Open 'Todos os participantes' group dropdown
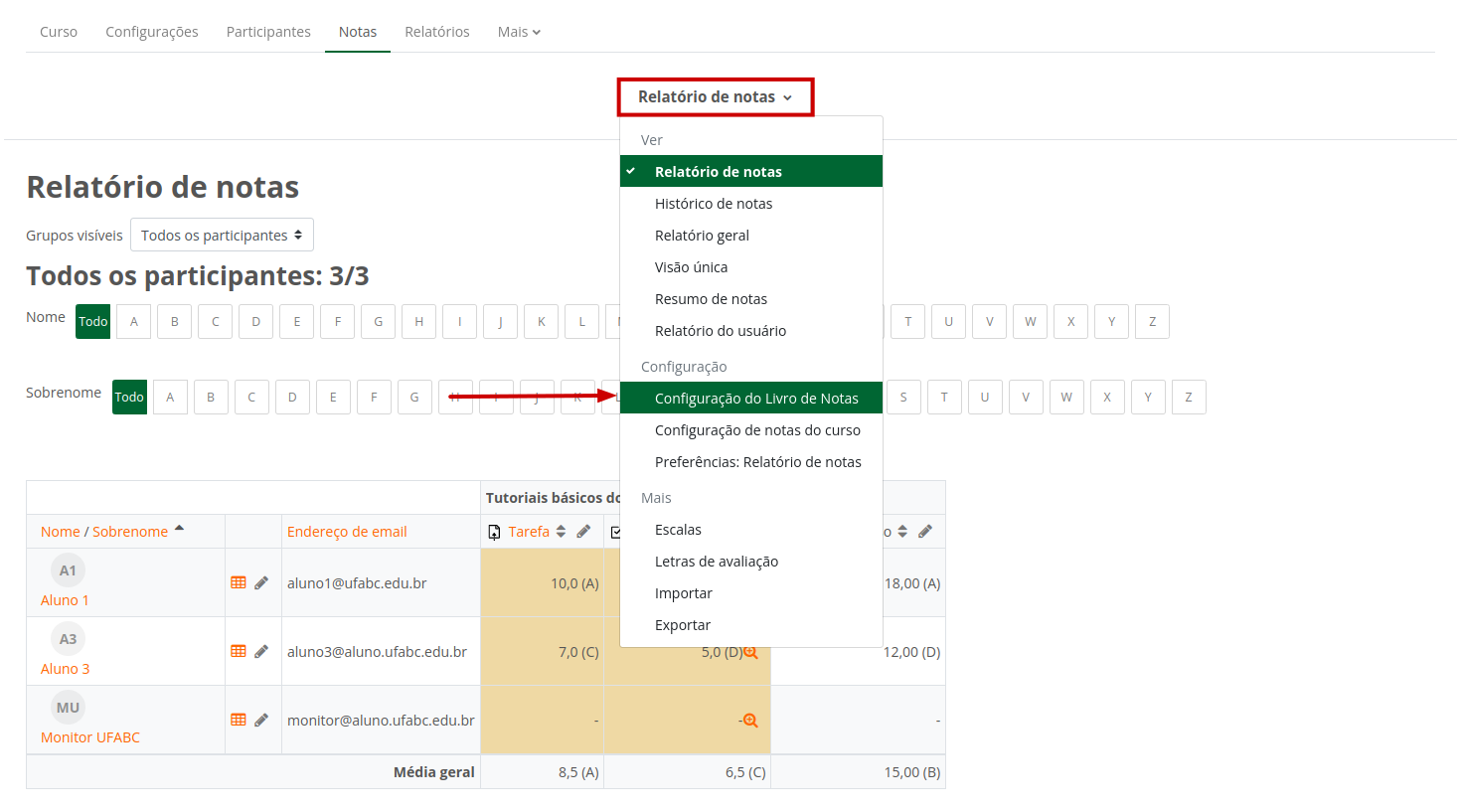 (222, 236)
